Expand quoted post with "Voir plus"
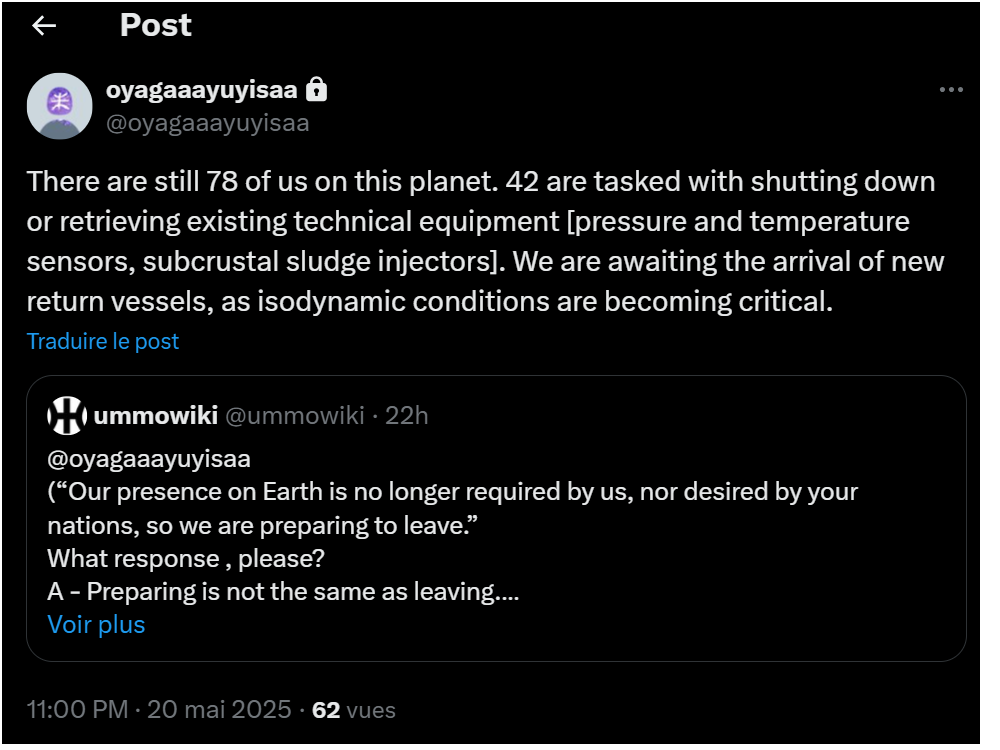Screen dimensions: 1000x750 [x=96, y=625]
